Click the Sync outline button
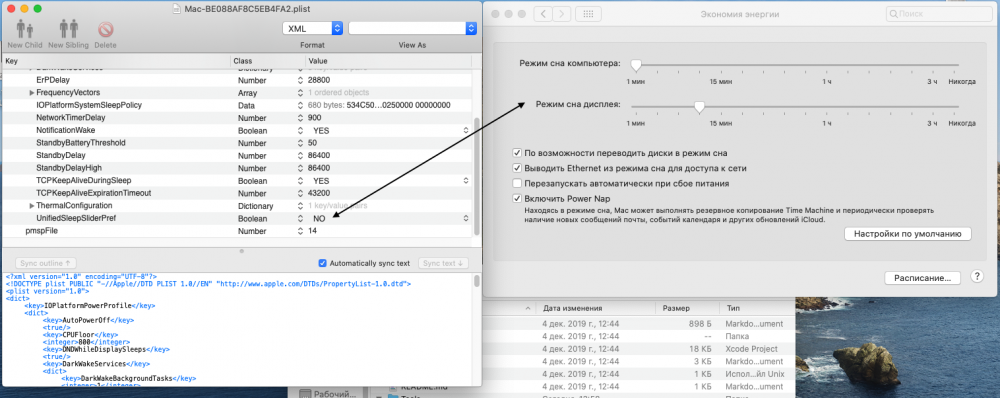The image size is (1000, 398). (45, 263)
